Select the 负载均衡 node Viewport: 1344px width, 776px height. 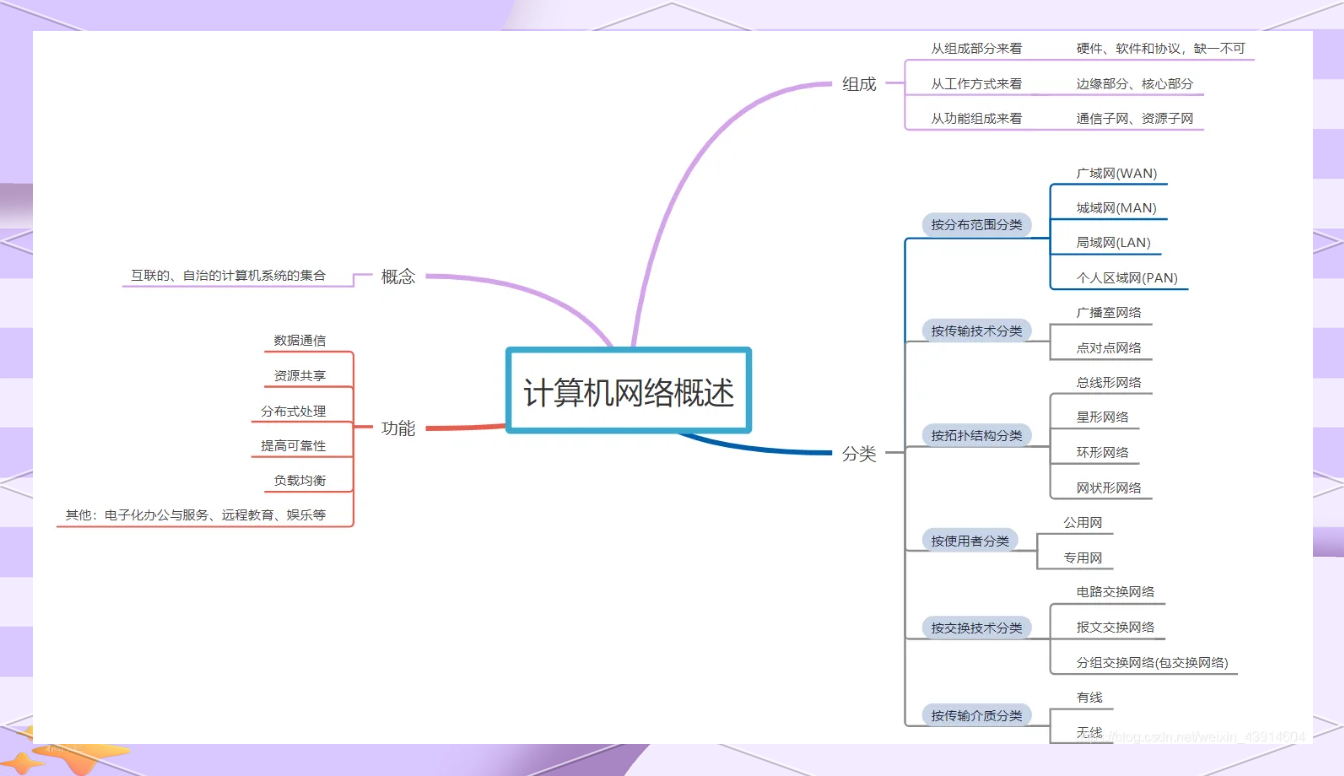point(300,481)
